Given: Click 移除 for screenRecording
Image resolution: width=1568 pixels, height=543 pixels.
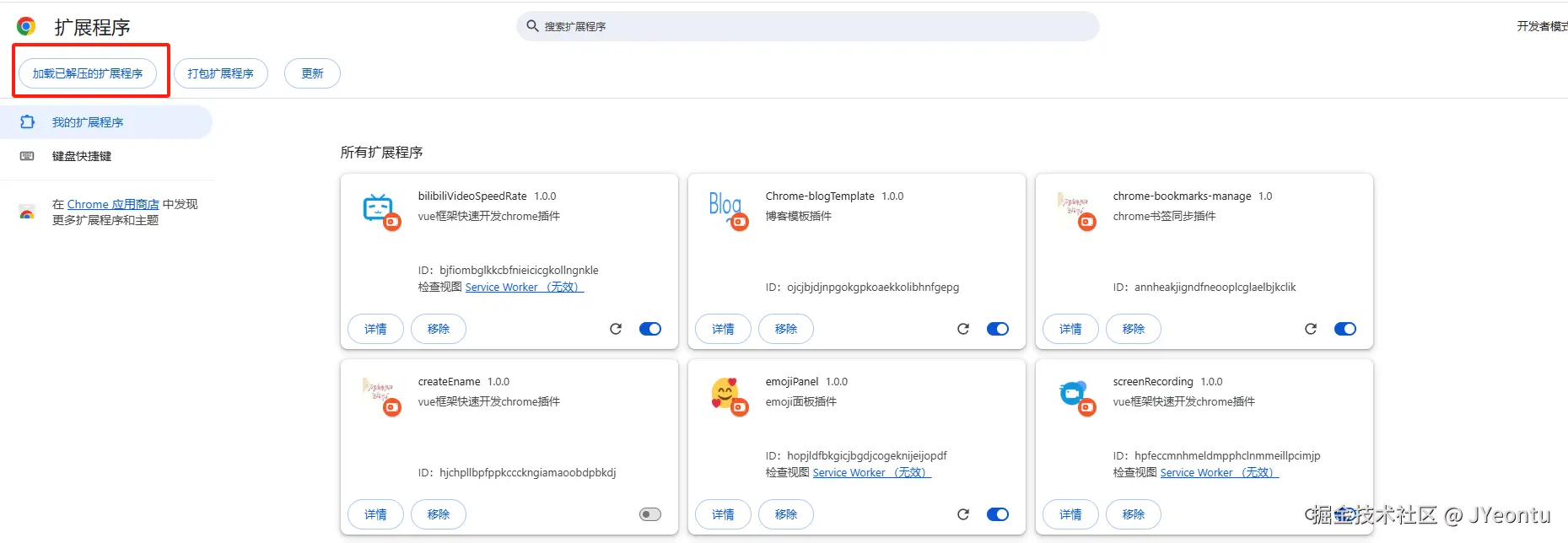Looking at the screenshot, I should [x=1134, y=514].
